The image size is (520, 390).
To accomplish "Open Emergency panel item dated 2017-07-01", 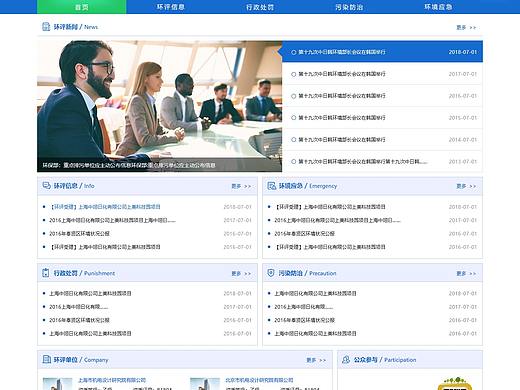I will [x=337, y=220].
